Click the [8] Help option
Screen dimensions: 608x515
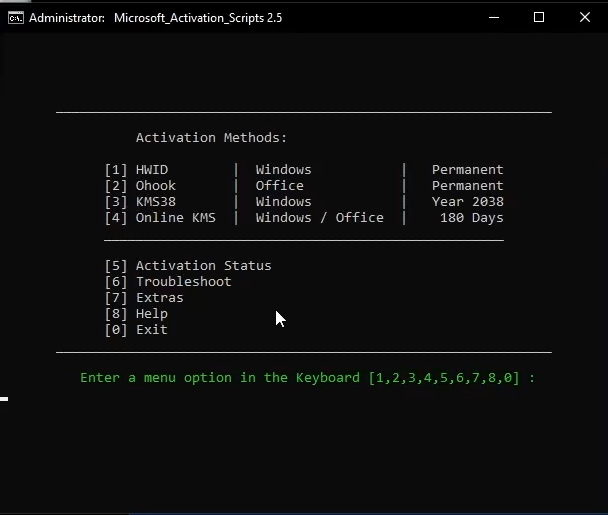(136, 314)
